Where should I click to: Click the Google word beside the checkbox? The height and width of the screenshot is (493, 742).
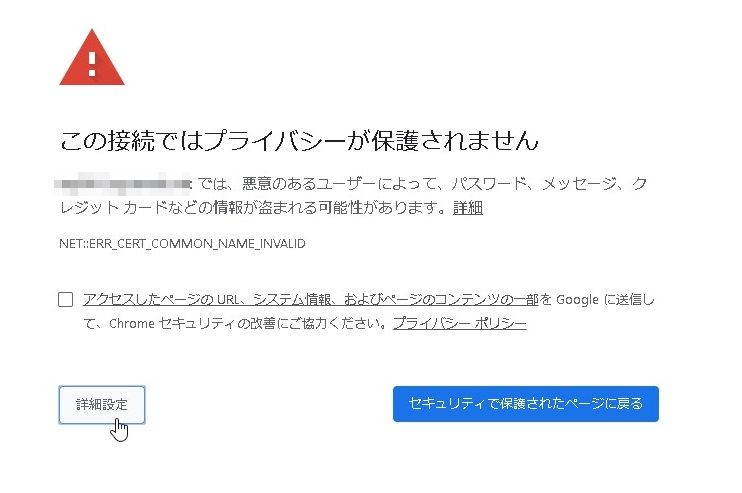[577, 300]
